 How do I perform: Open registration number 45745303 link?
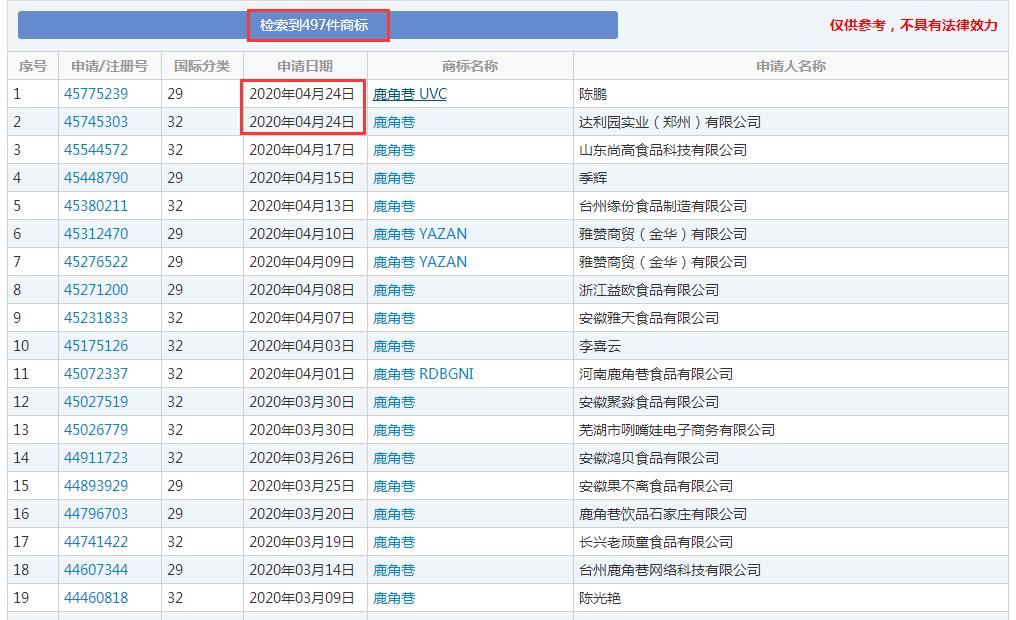pos(96,122)
